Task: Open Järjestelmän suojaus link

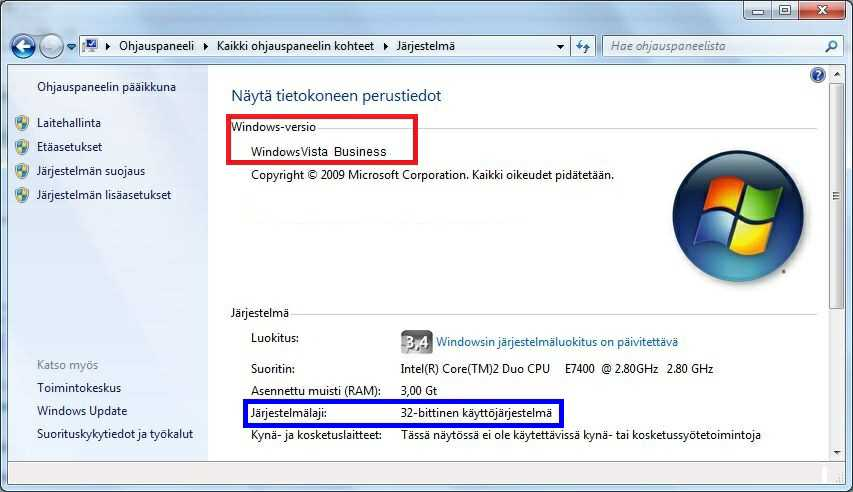Action: coord(91,171)
